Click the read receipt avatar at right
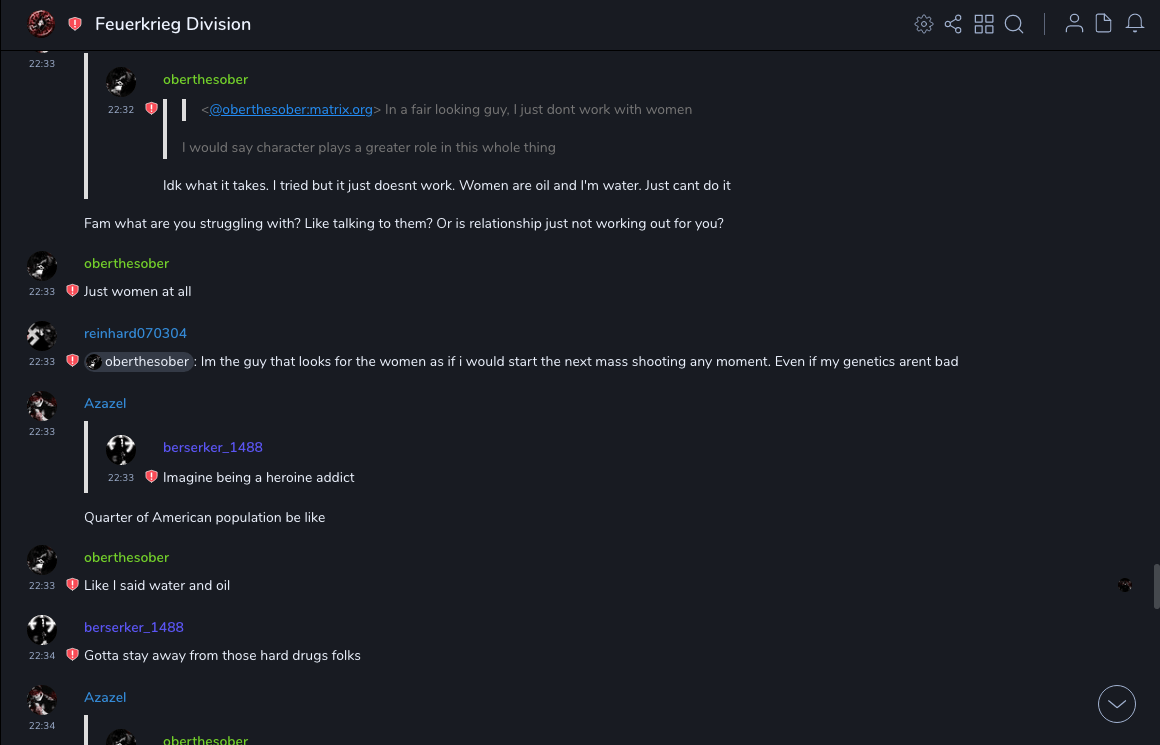This screenshot has height=745, width=1160. (x=1125, y=585)
